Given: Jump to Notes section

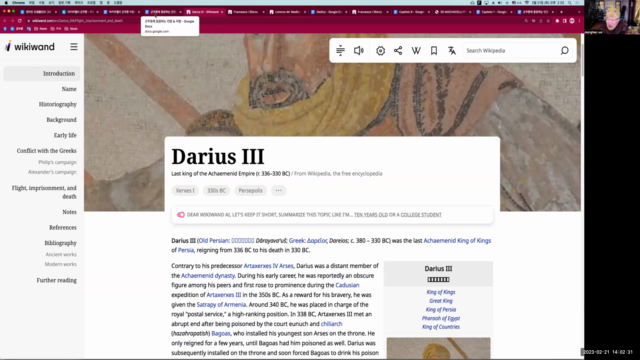Looking at the screenshot, I should click(69, 212).
